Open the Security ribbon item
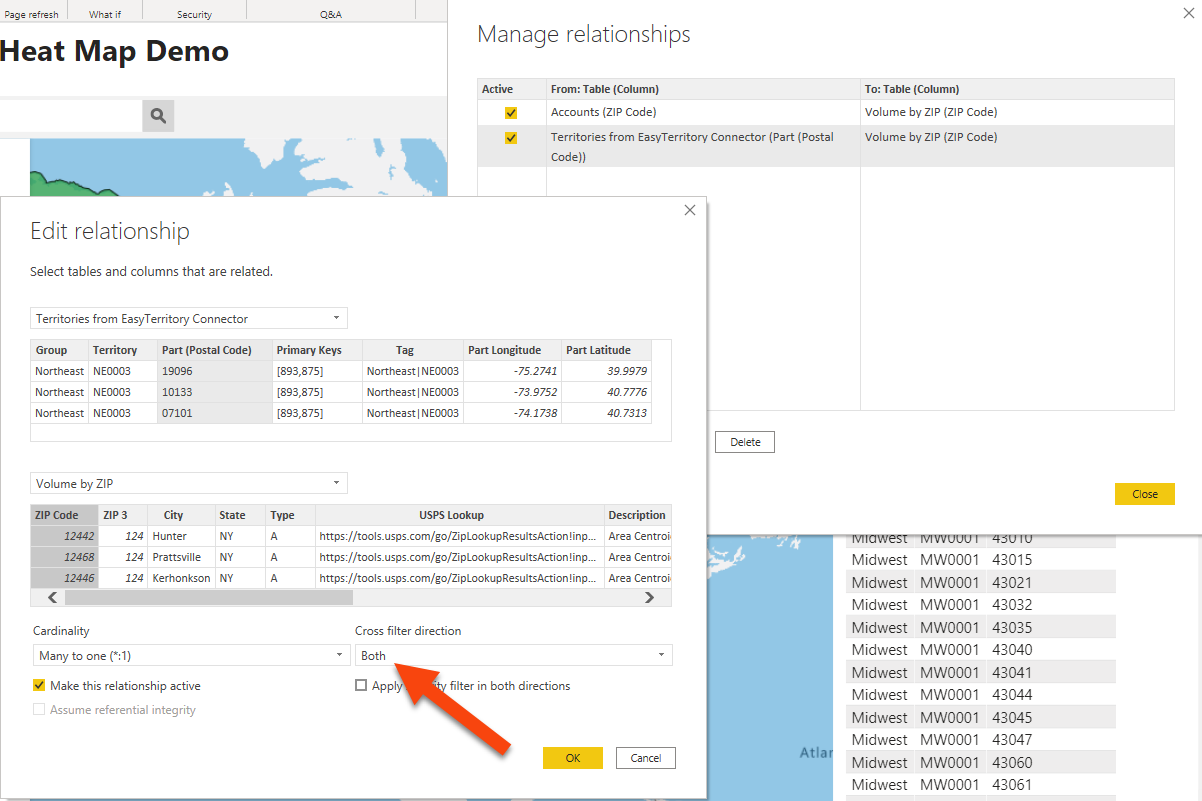The height and width of the screenshot is (801, 1202). [x=194, y=14]
